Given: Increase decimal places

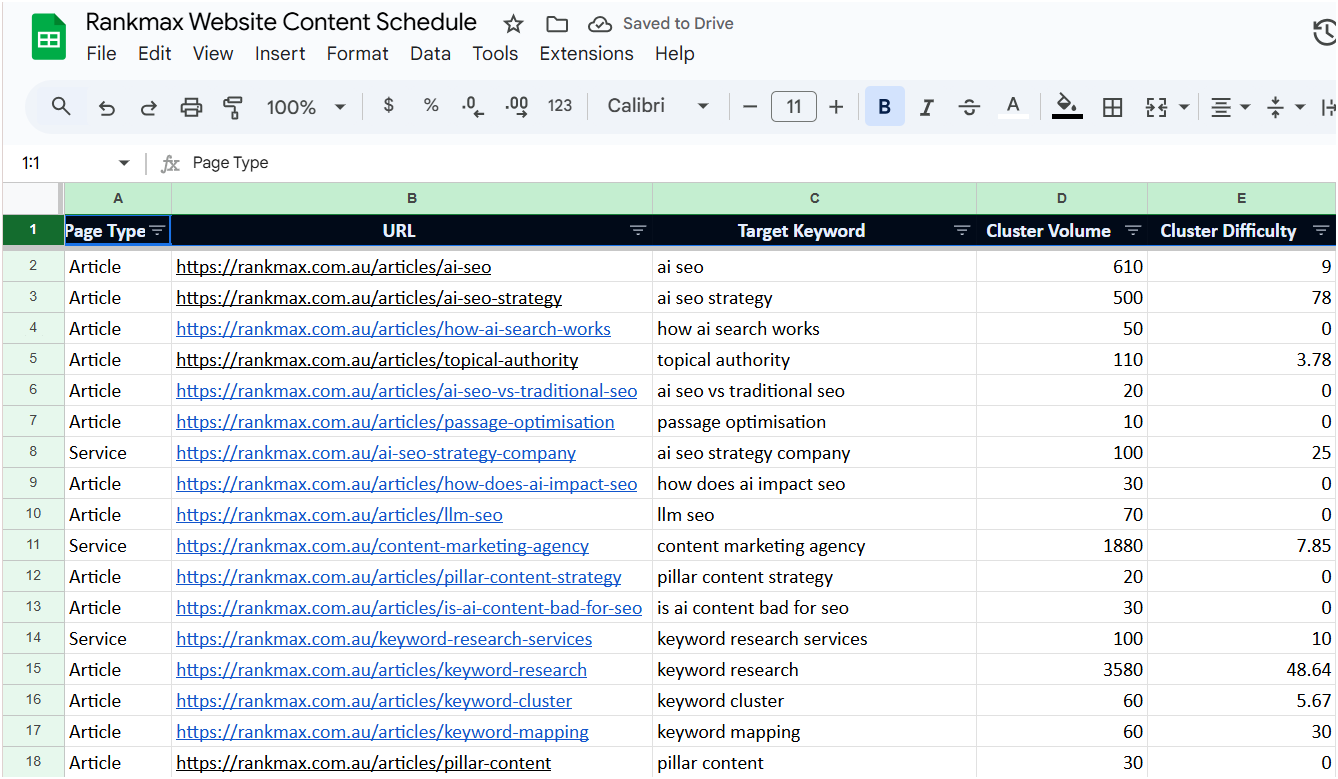Looking at the screenshot, I should point(516,105).
